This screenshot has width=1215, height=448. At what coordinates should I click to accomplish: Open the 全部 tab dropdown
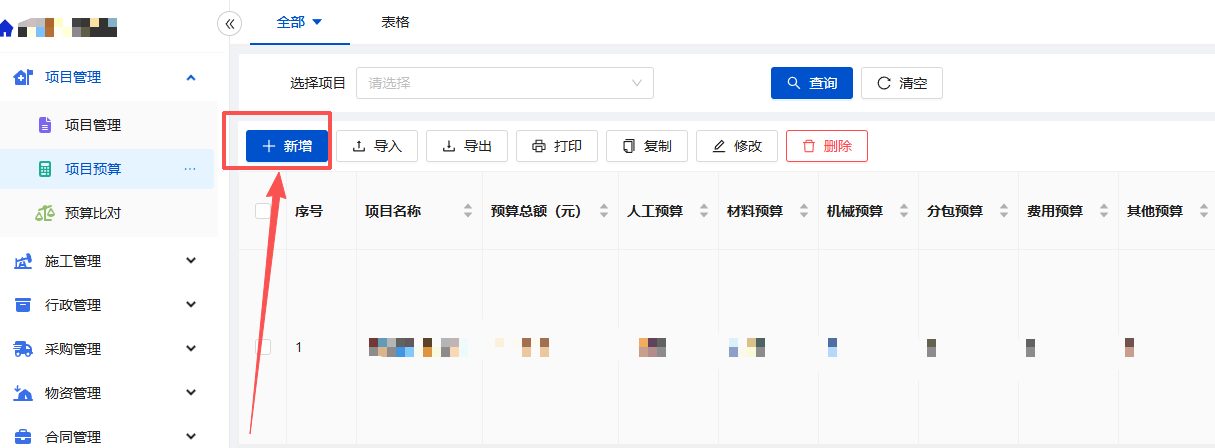coord(299,22)
